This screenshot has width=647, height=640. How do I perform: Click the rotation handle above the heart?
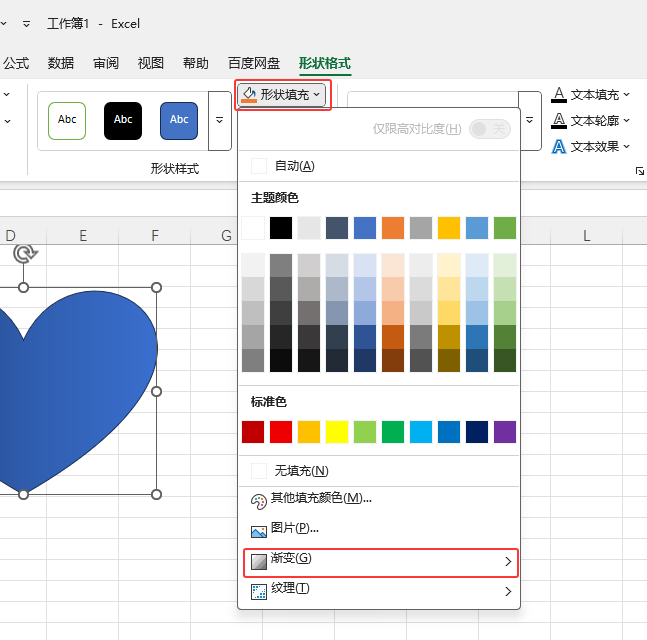(25, 254)
